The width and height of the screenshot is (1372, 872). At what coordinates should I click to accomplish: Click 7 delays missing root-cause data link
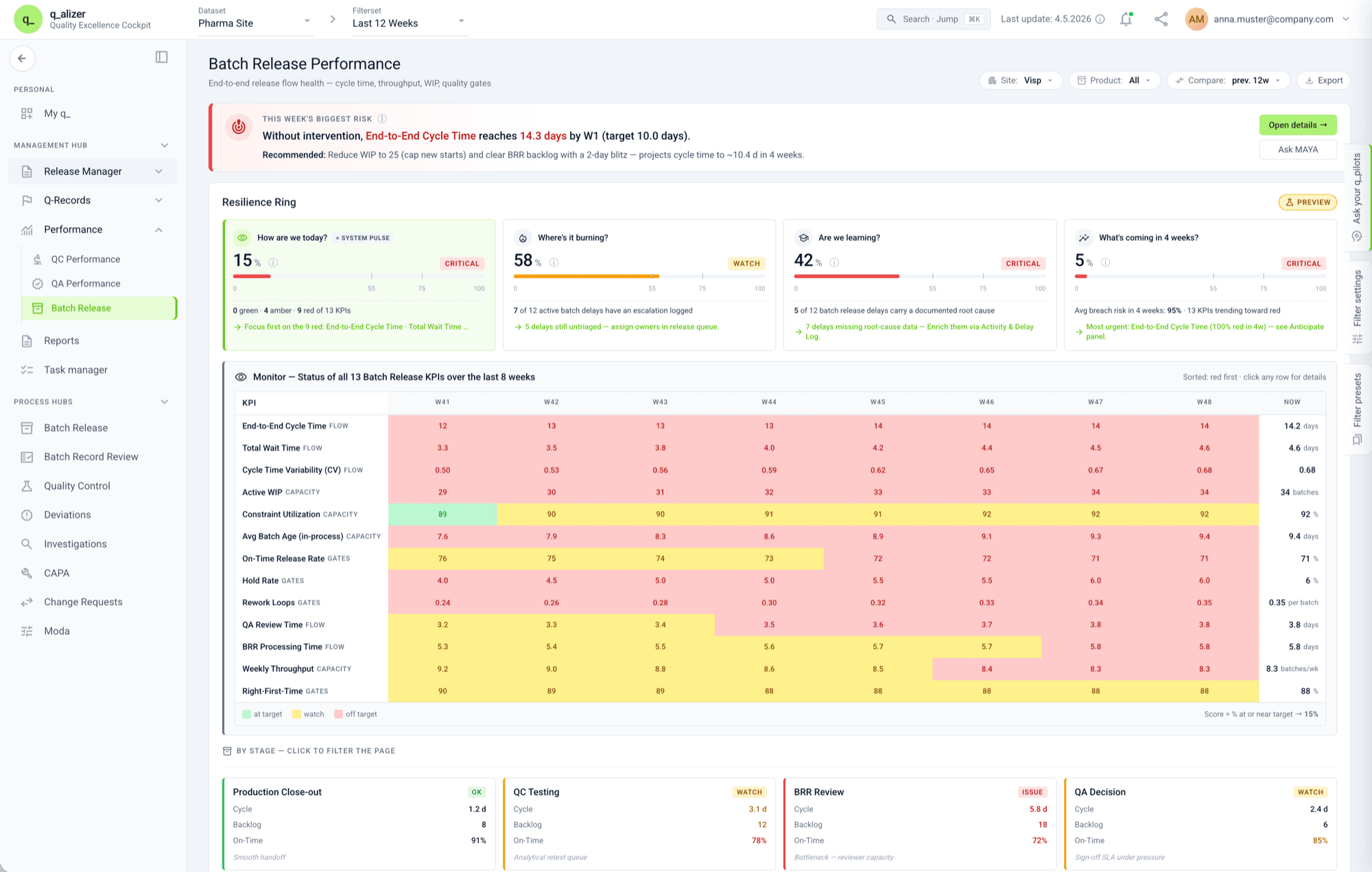[x=919, y=331]
